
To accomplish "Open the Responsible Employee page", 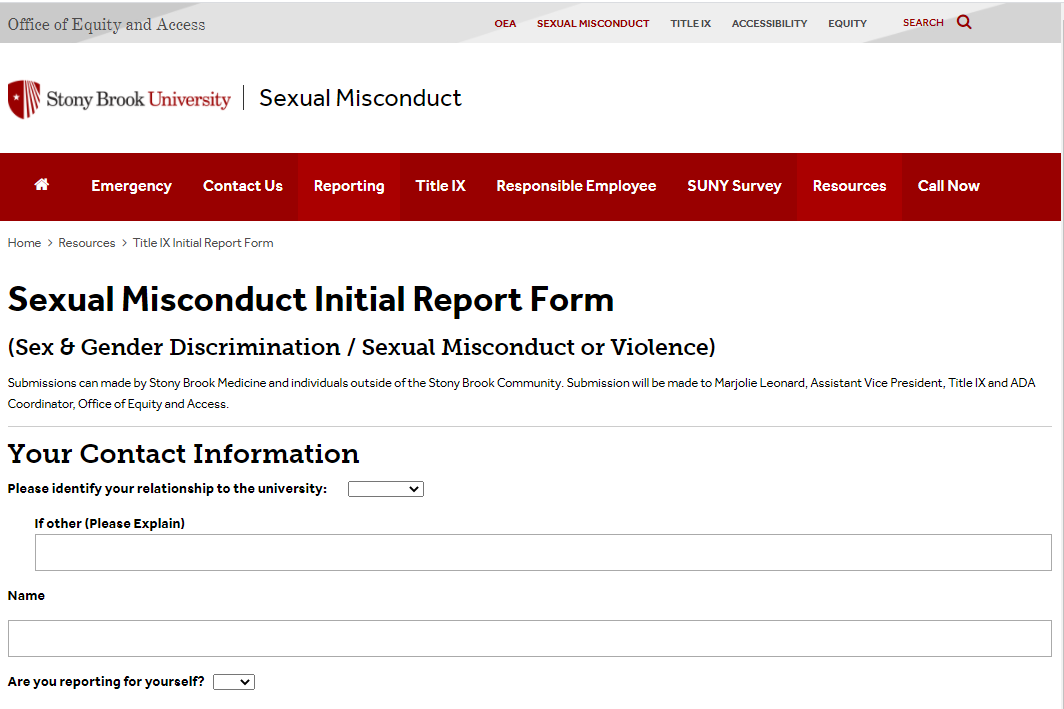I will tap(576, 186).
